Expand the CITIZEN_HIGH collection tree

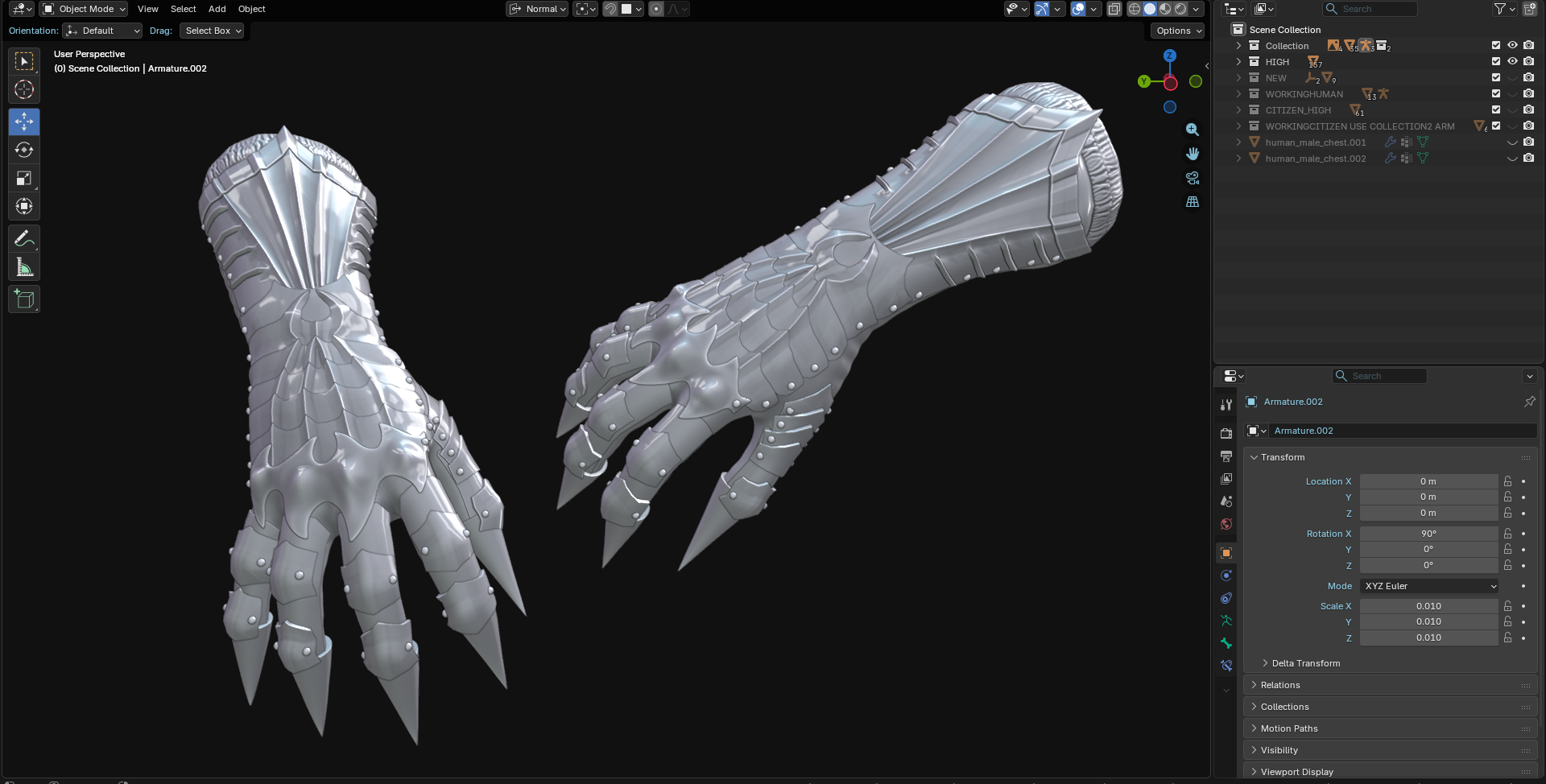pyautogui.click(x=1238, y=110)
